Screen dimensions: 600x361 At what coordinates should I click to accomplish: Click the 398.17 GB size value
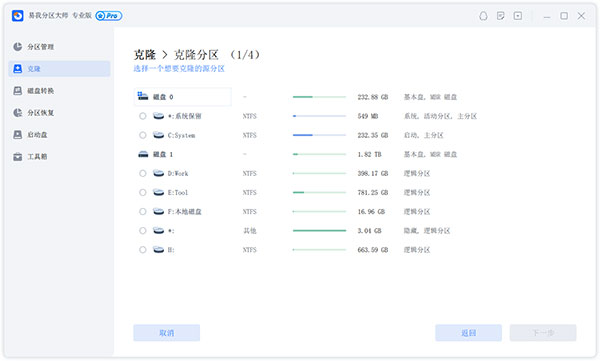tap(373, 173)
